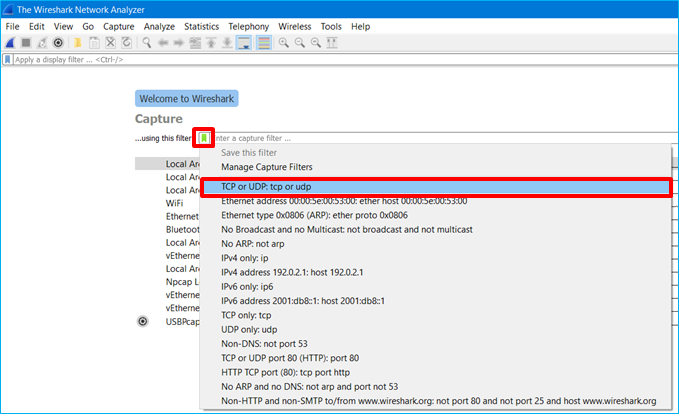This screenshot has height=414, width=679.
Task: Go forward in packet history
Action: [179, 43]
